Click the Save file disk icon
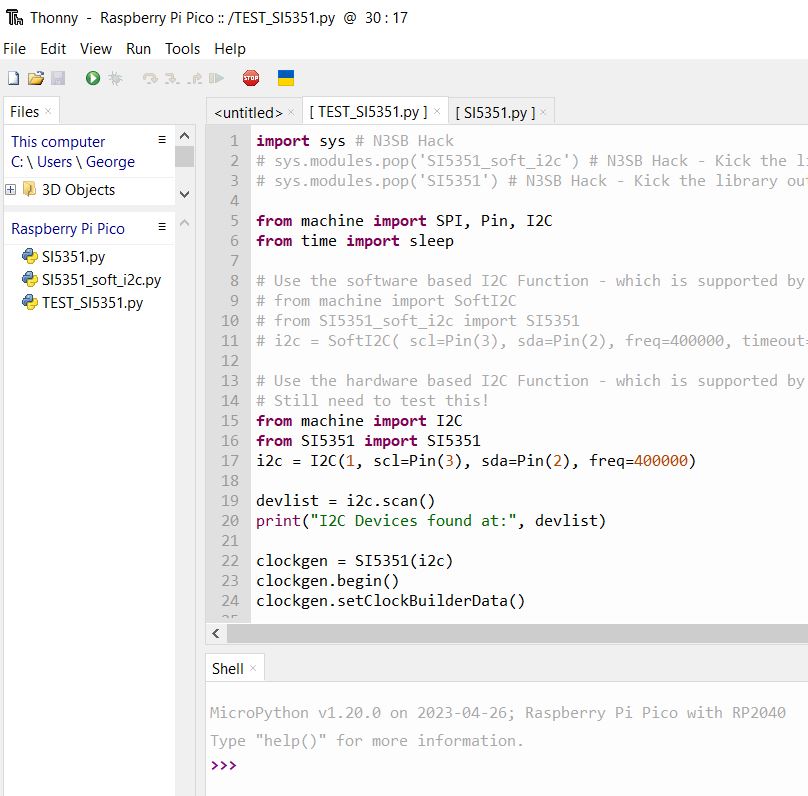808x796 pixels. click(x=57, y=78)
